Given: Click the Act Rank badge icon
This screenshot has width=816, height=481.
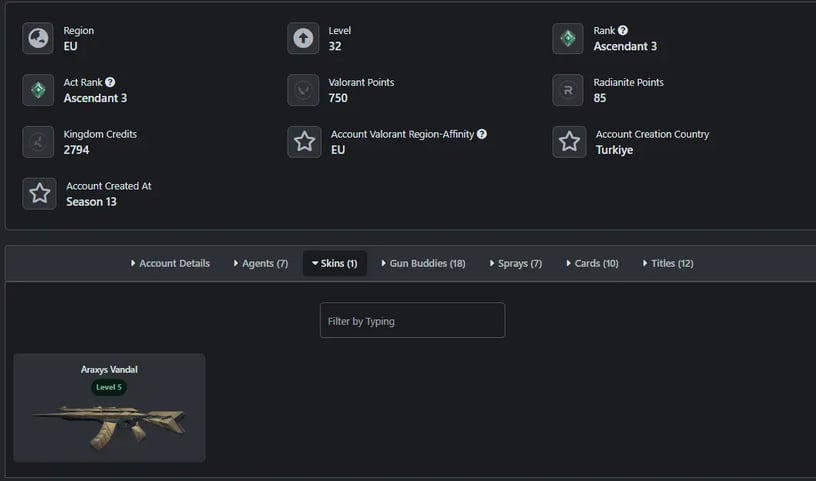Looking at the screenshot, I should pos(38,90).
